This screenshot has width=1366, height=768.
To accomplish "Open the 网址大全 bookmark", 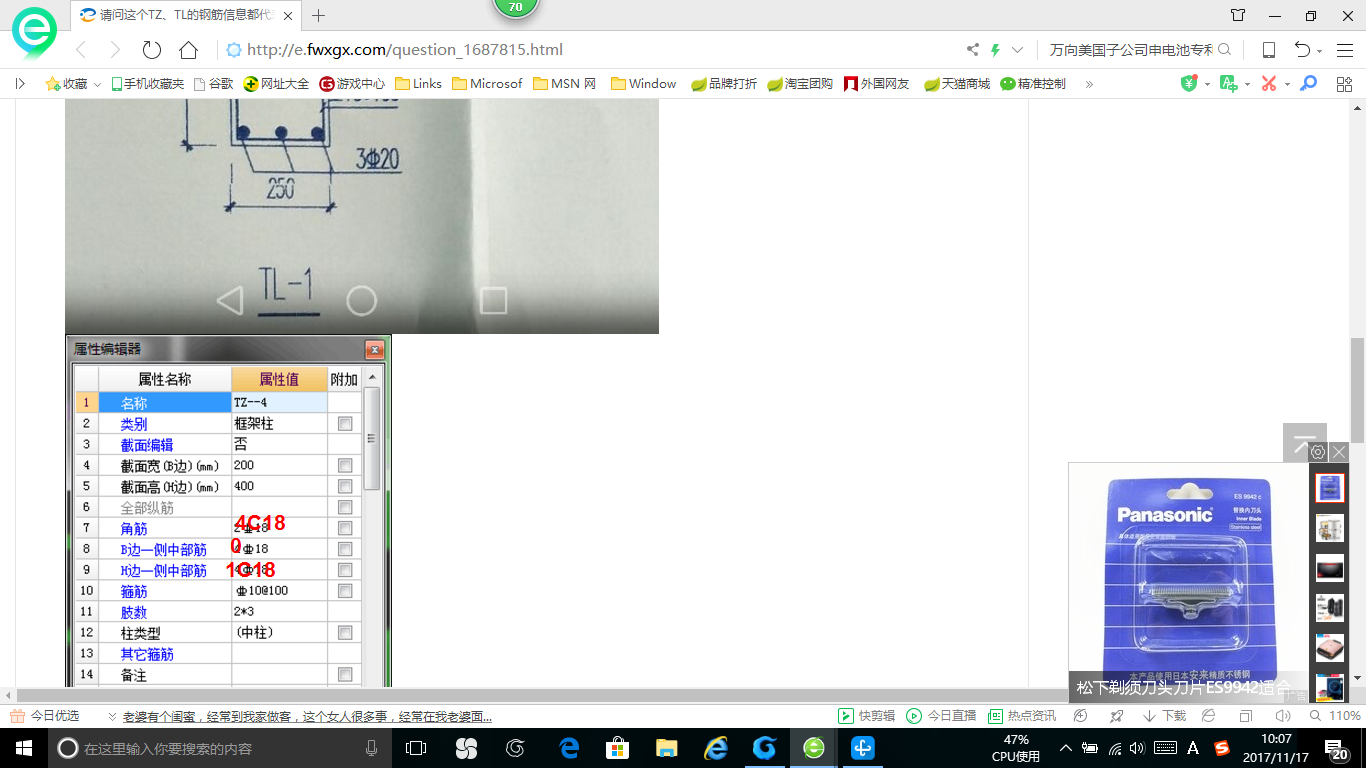I will [x=277, y=84].
